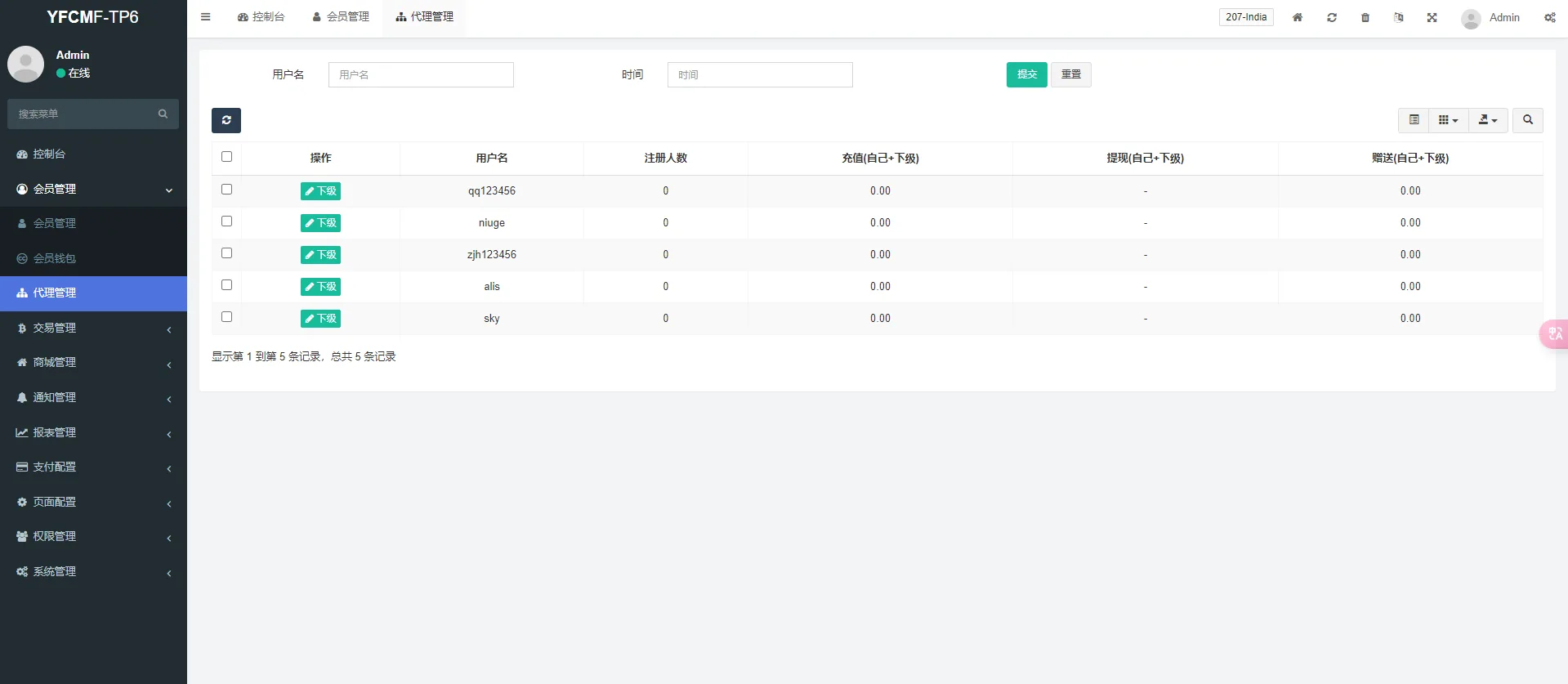Click the home icon in top bar

1297,17
